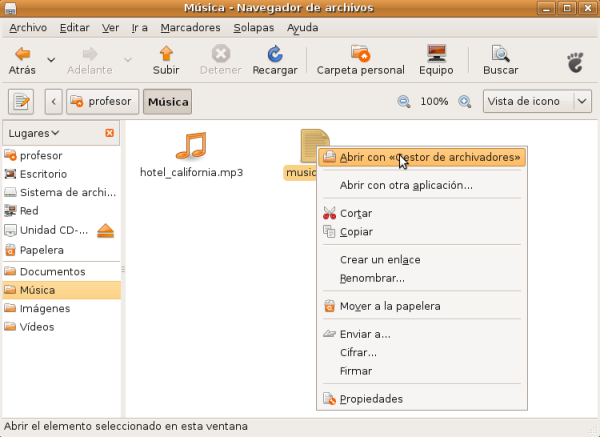Toggle text location entry edit button
The height and width of the screenshot is (437, 600).
point(21,101)
